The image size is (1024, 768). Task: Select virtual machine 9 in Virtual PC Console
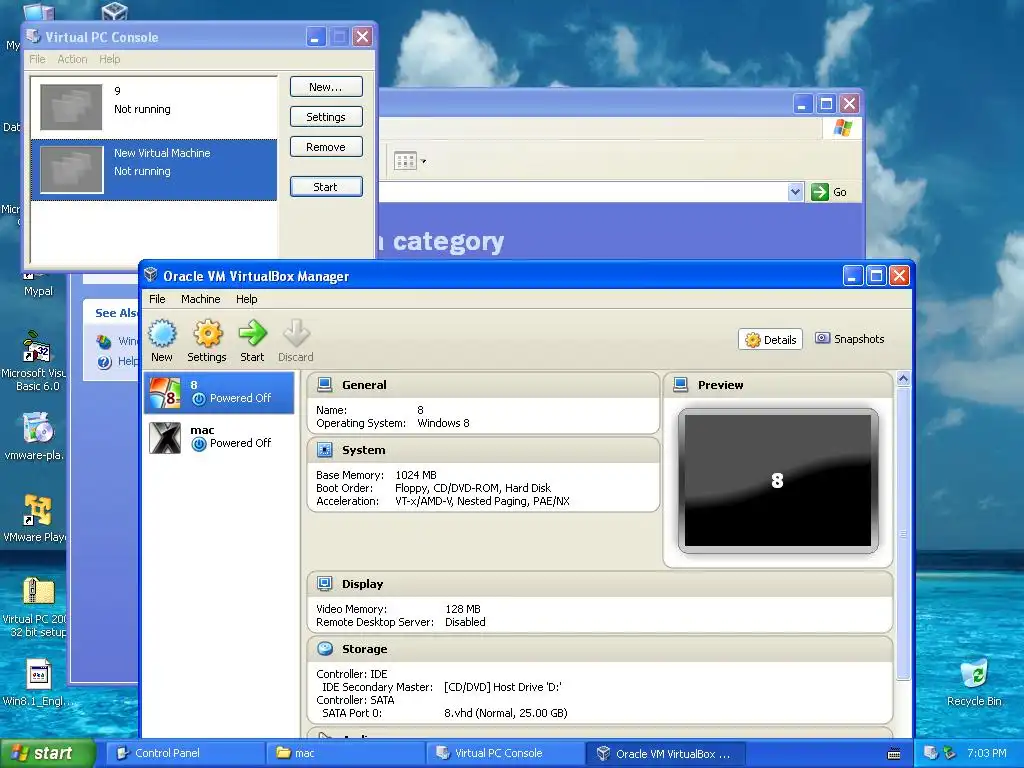point(153,106)
